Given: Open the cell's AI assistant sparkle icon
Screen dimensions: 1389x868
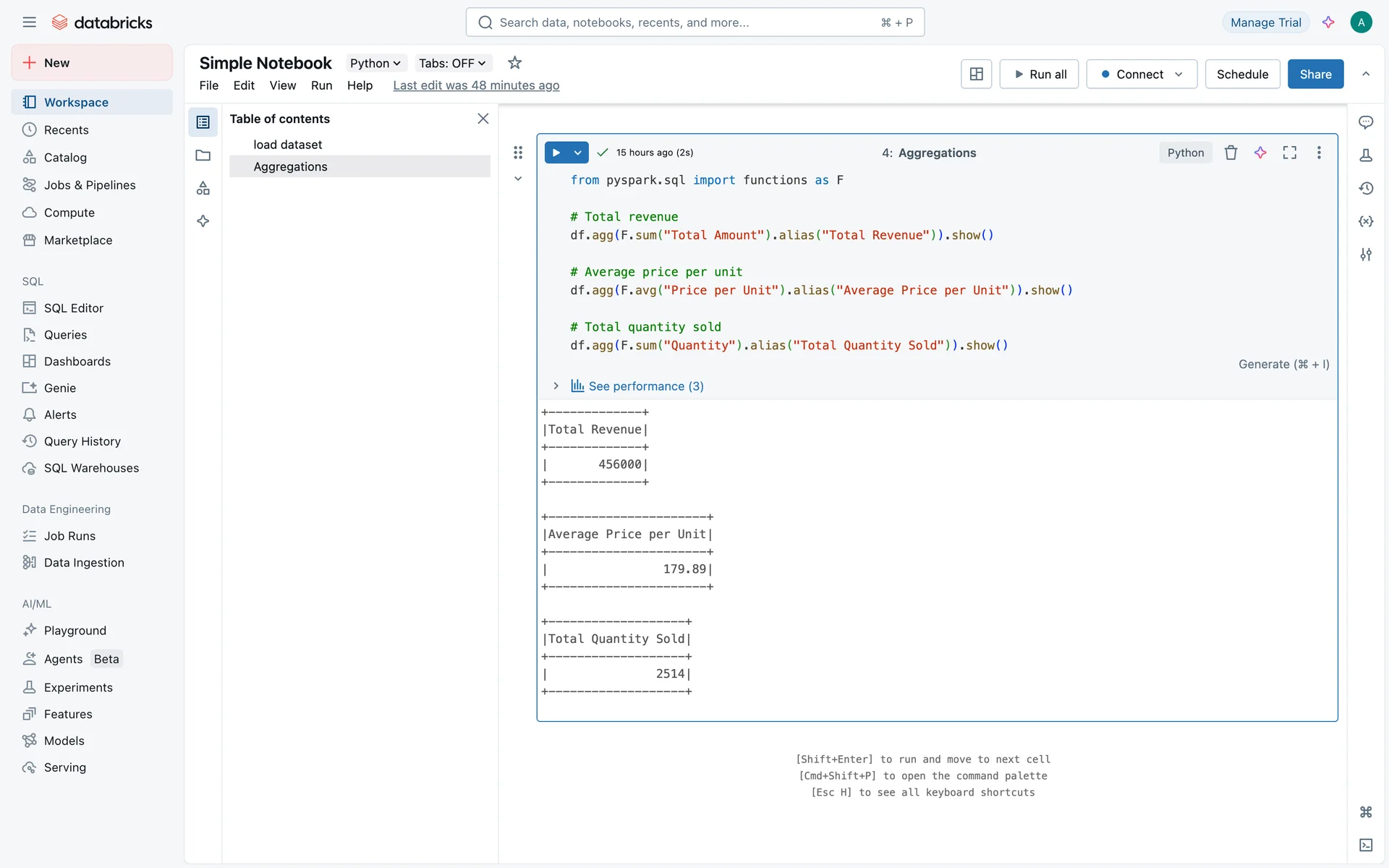Looking at the screenshot, I should tap(1260, 153).
